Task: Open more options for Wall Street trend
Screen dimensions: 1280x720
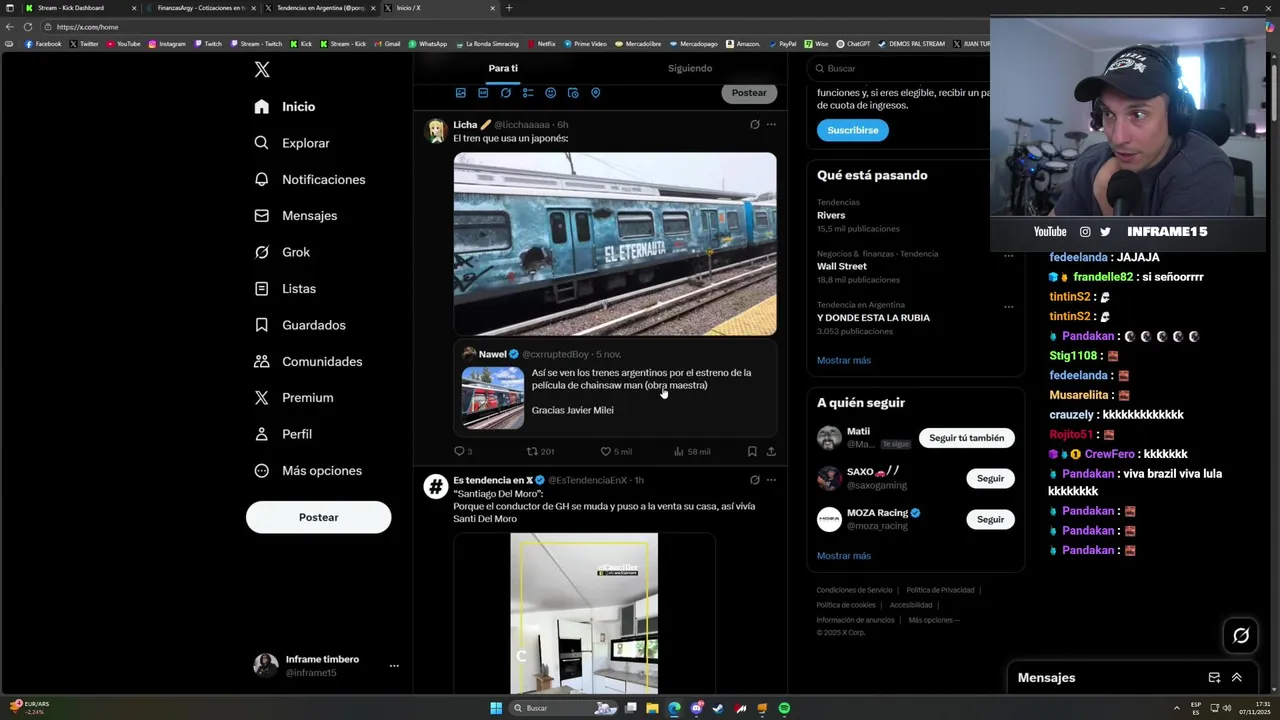Action: pos(1008,255)
